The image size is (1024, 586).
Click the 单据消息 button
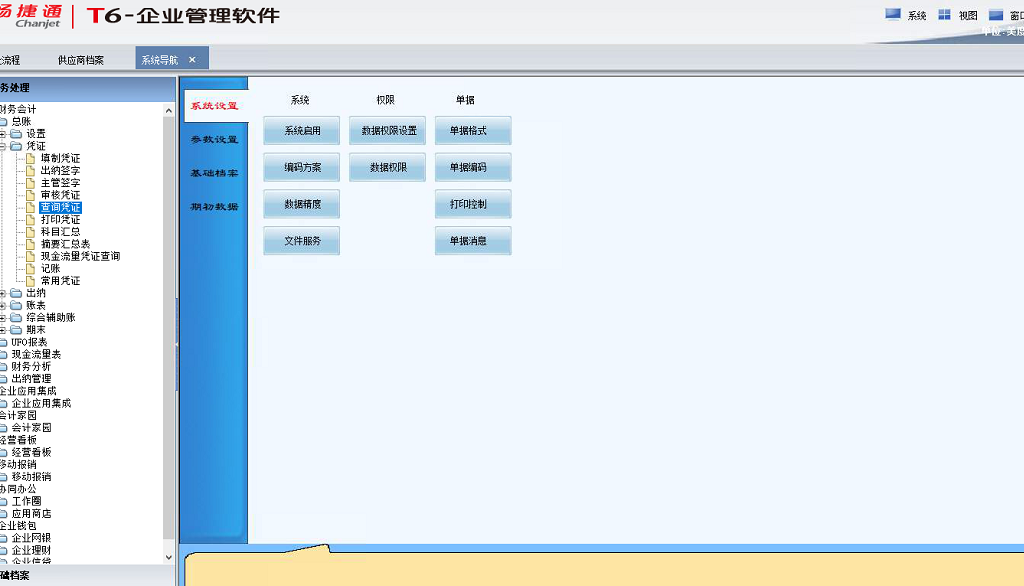pyautogui.click(x=473, y=240)
